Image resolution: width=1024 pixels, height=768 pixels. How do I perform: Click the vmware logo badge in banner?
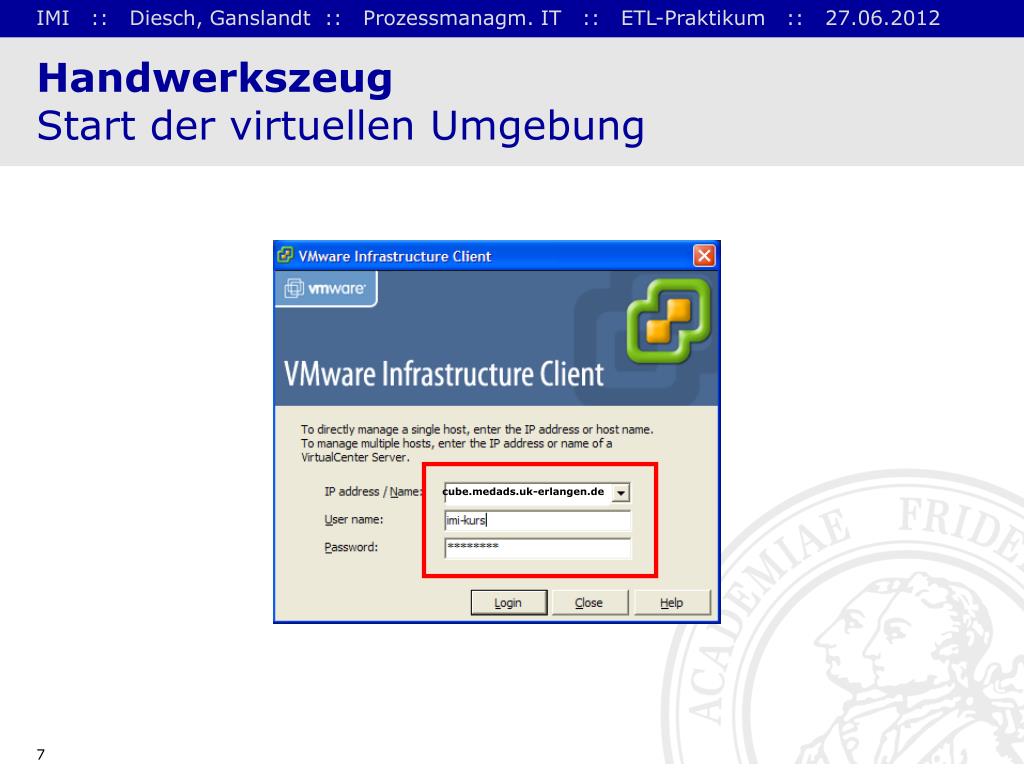327,288
